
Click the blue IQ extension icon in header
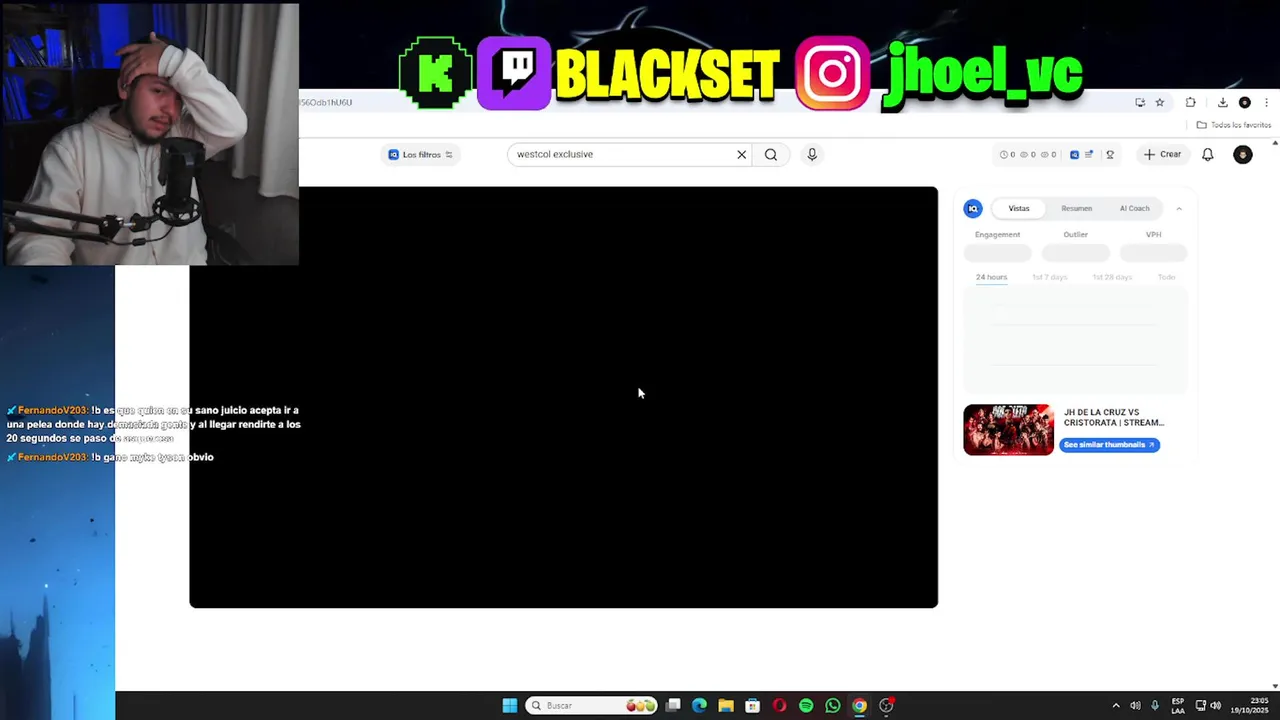pos(1074,155)
